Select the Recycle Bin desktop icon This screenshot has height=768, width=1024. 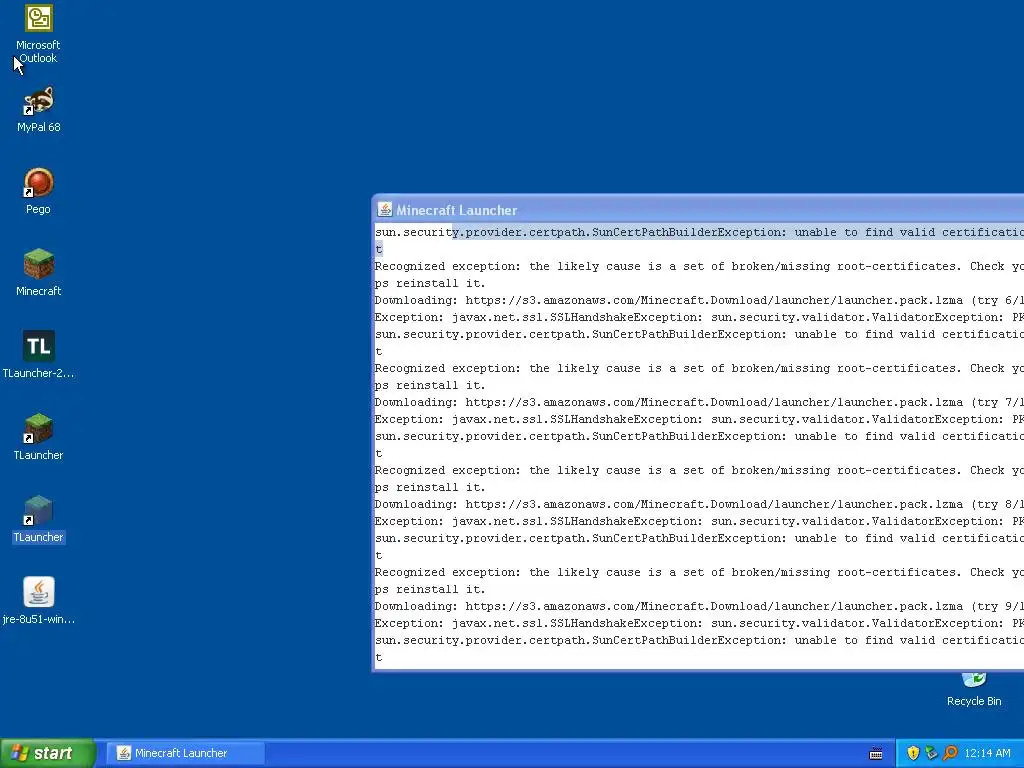pyautogui.click(x=974, y=689)
